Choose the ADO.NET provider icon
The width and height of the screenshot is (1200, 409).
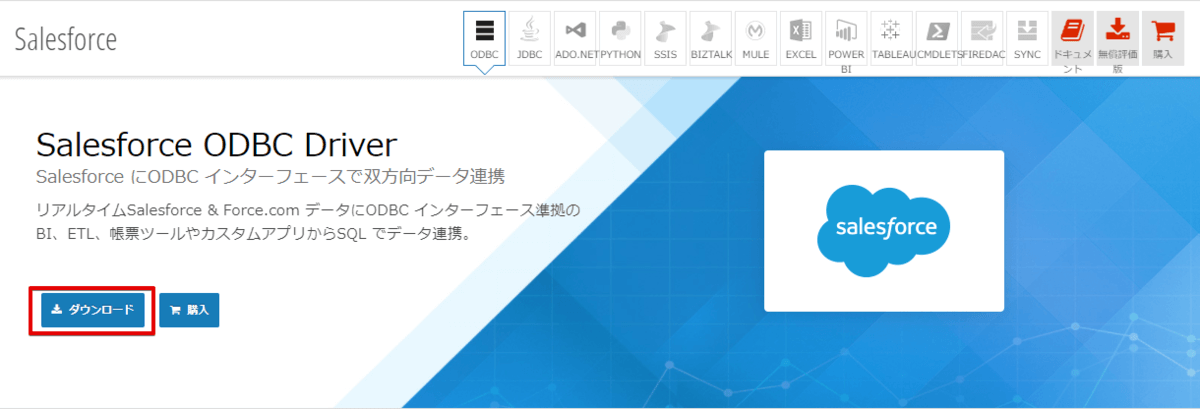[x=575, y=38]
